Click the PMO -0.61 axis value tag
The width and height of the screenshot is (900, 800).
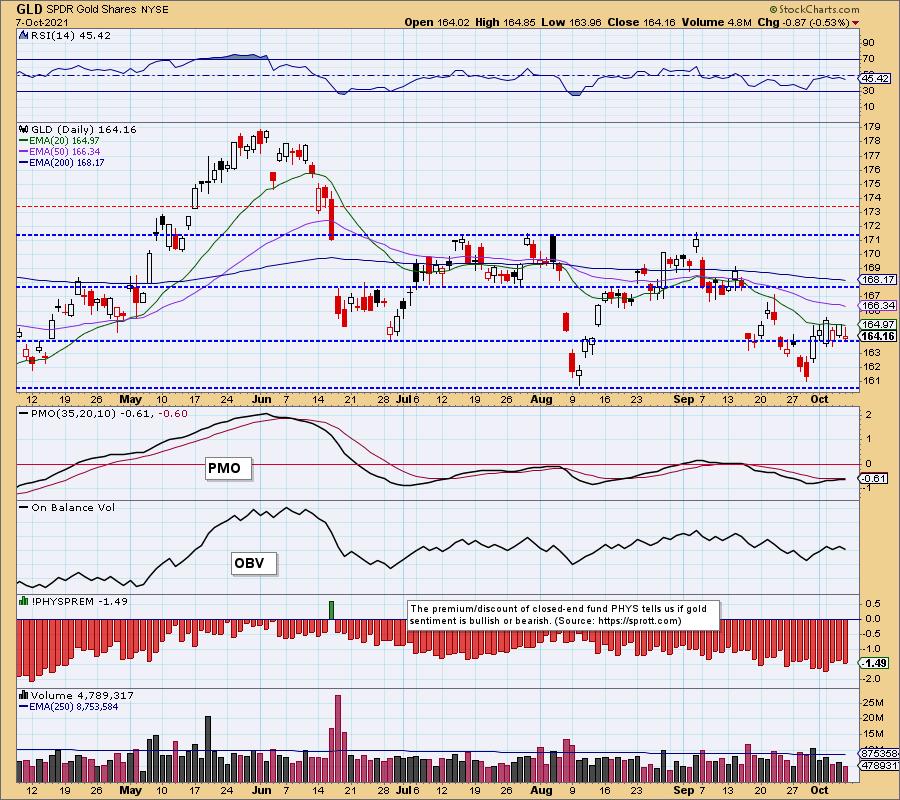click(874, 478)
